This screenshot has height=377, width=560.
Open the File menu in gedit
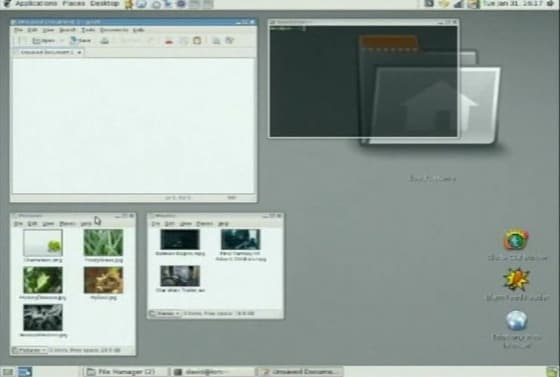[18, 30]
